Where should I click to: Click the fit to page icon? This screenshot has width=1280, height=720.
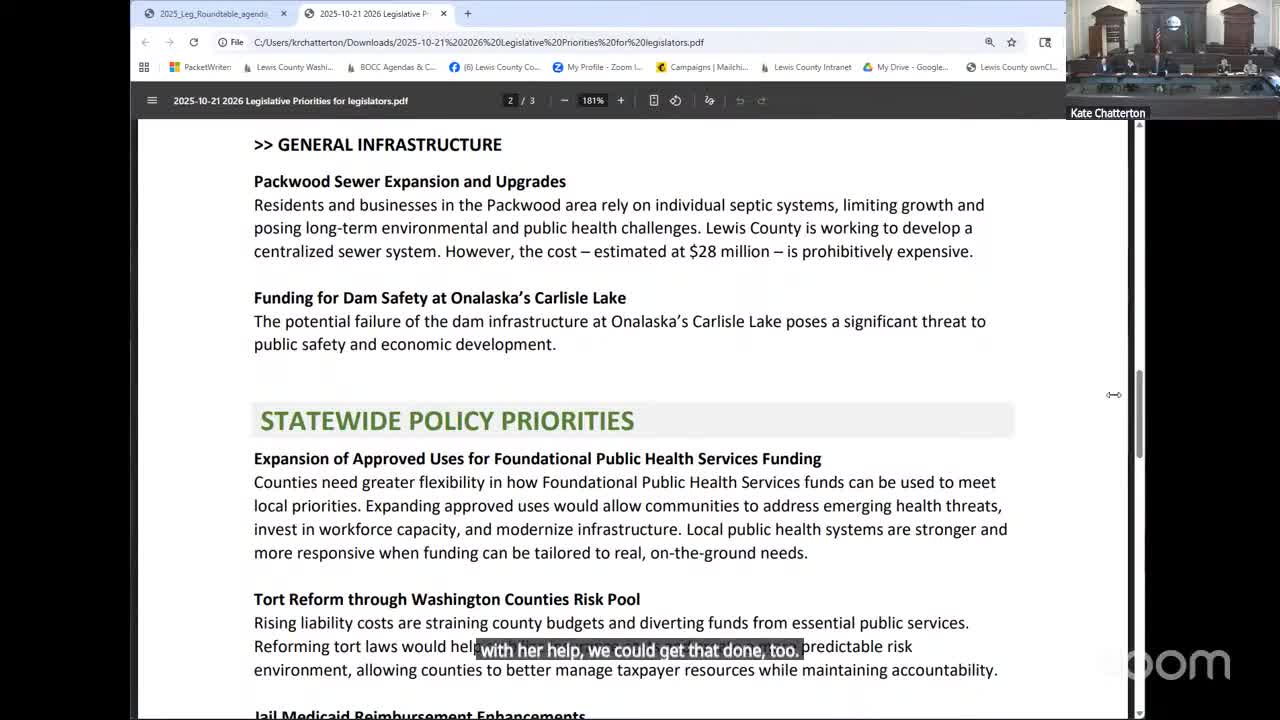(654, 100)
